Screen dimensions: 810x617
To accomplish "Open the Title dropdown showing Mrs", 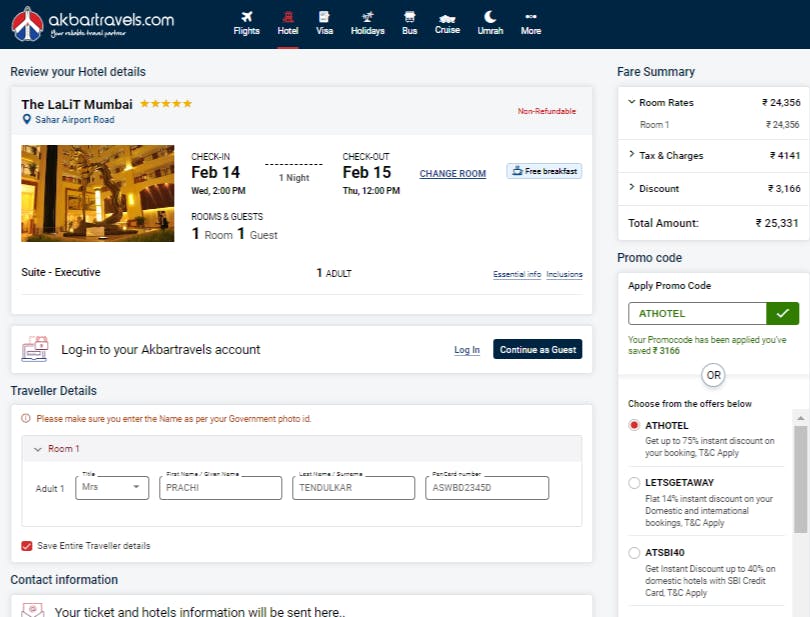I will coord(112,487).
